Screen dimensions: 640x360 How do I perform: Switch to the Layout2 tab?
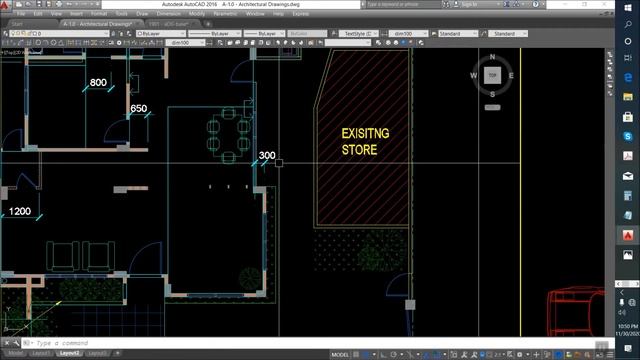click(69, 353)
